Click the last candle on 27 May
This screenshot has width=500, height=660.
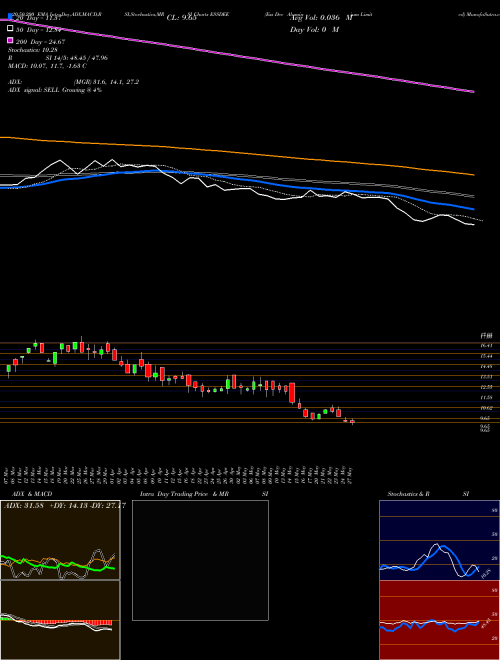pos(352,421)
